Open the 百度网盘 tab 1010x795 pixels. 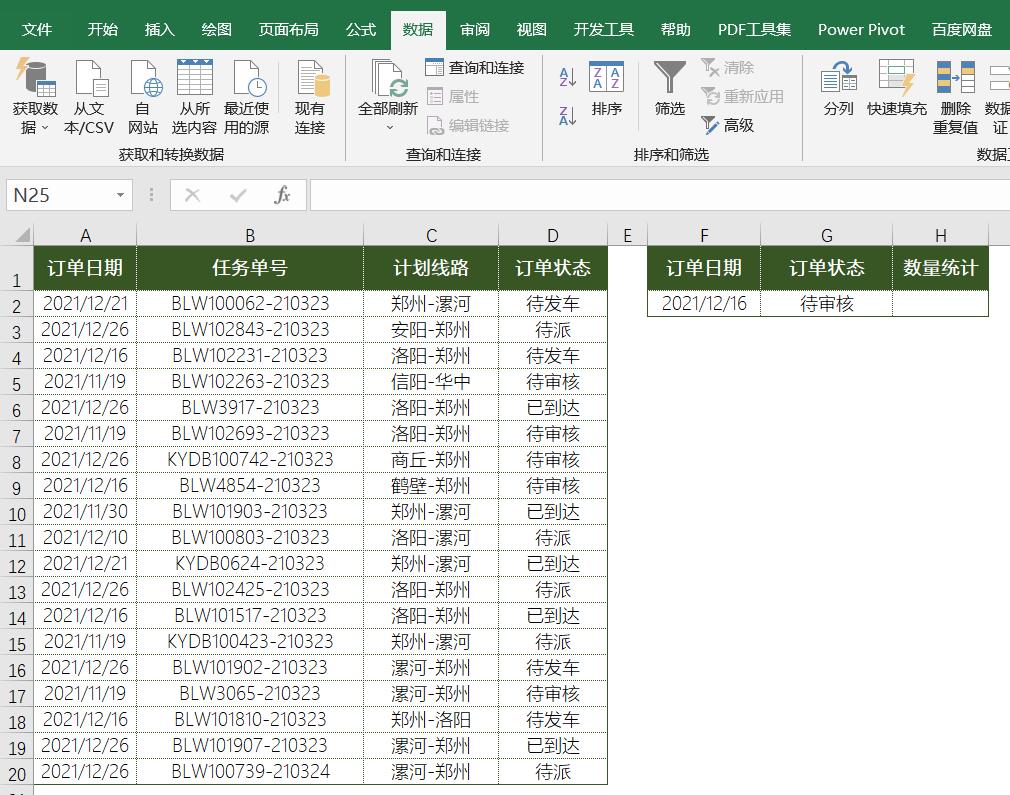tap(961, 30)
